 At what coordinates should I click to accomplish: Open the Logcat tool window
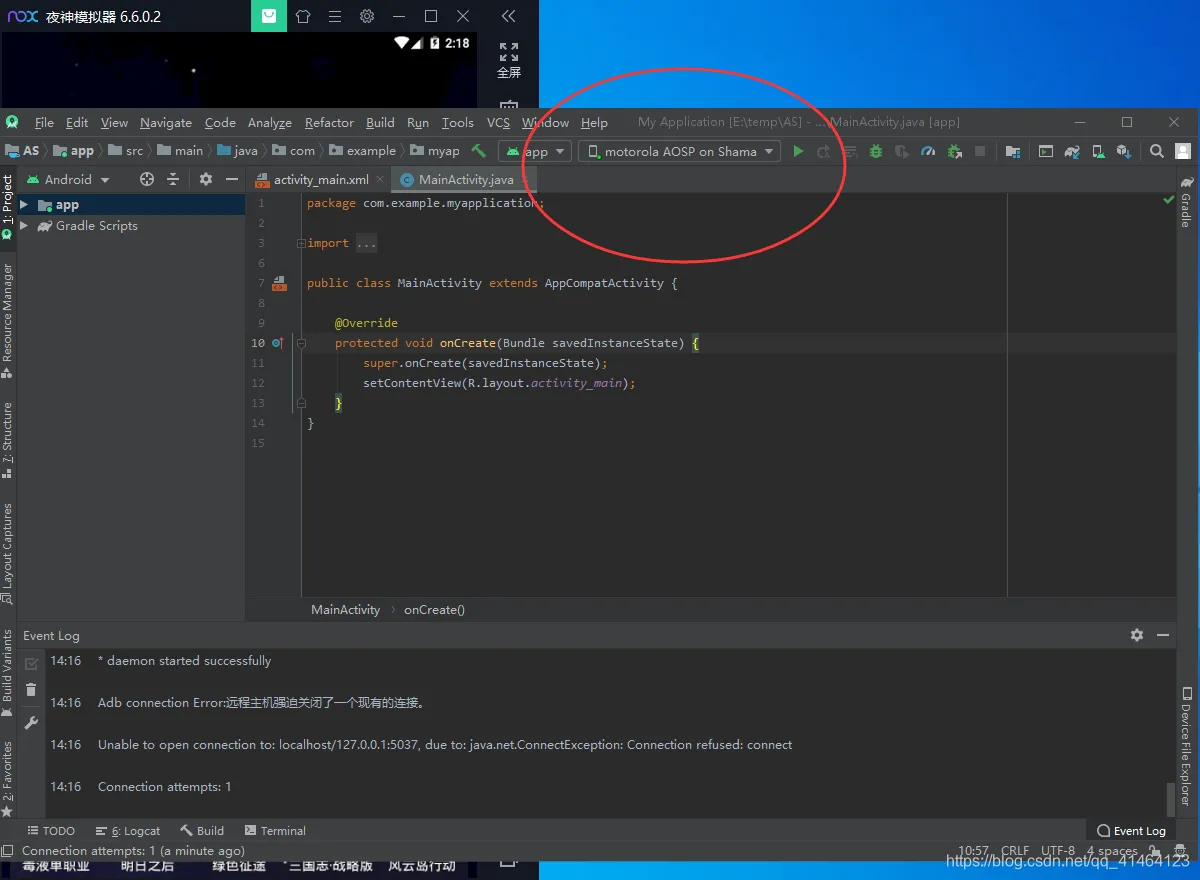coord(128,831)
